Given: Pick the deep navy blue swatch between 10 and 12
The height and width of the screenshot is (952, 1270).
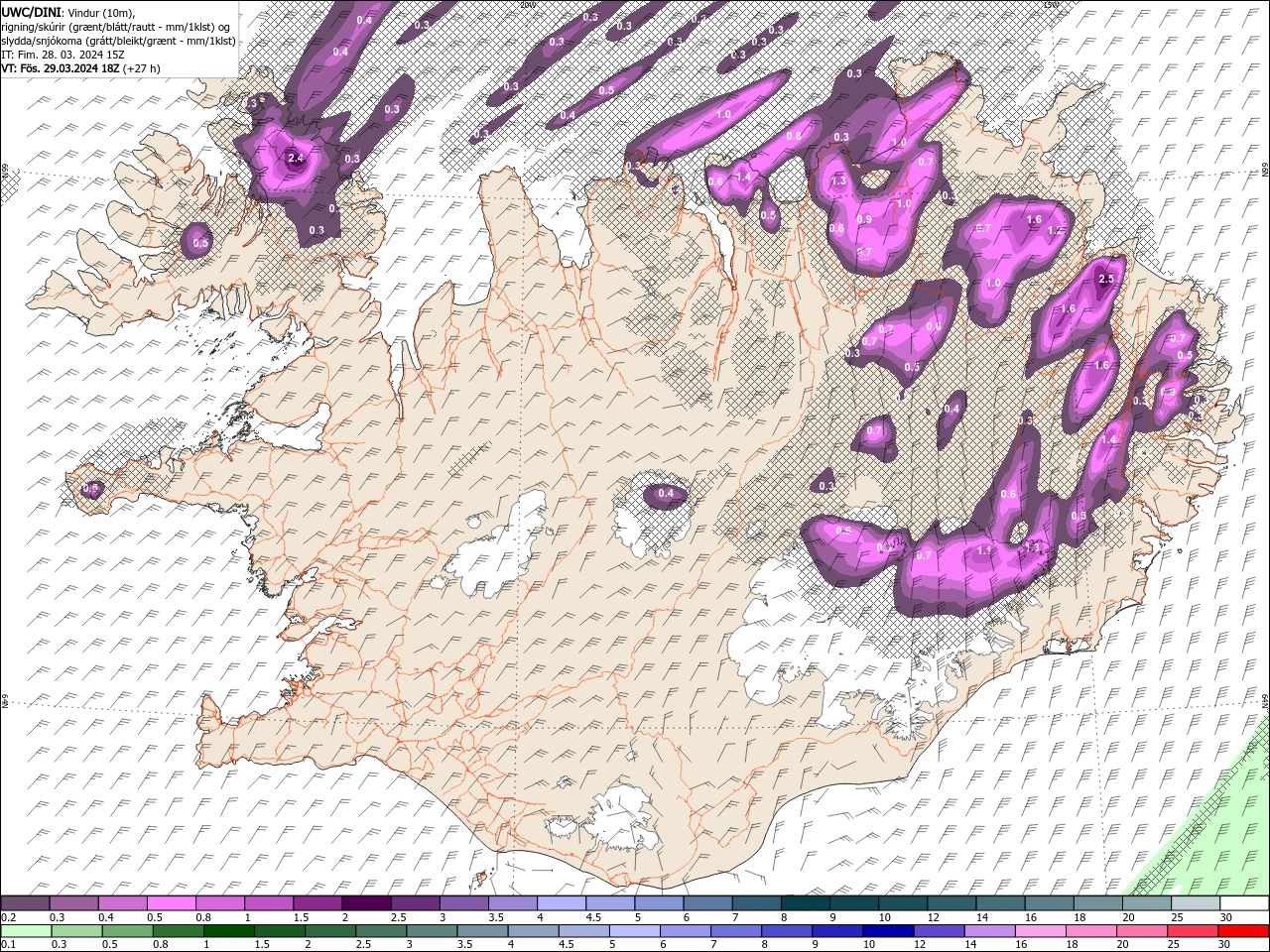Looking at the screenshot, I should (x=888, y=931).
